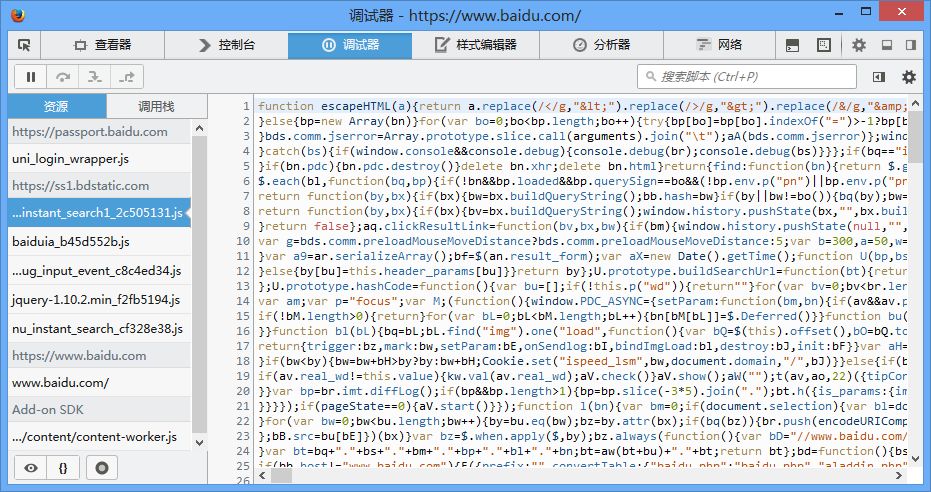931x492 pixels.
Task: Set breakpoint on line 17 gutter
Action: coord(243,346)
